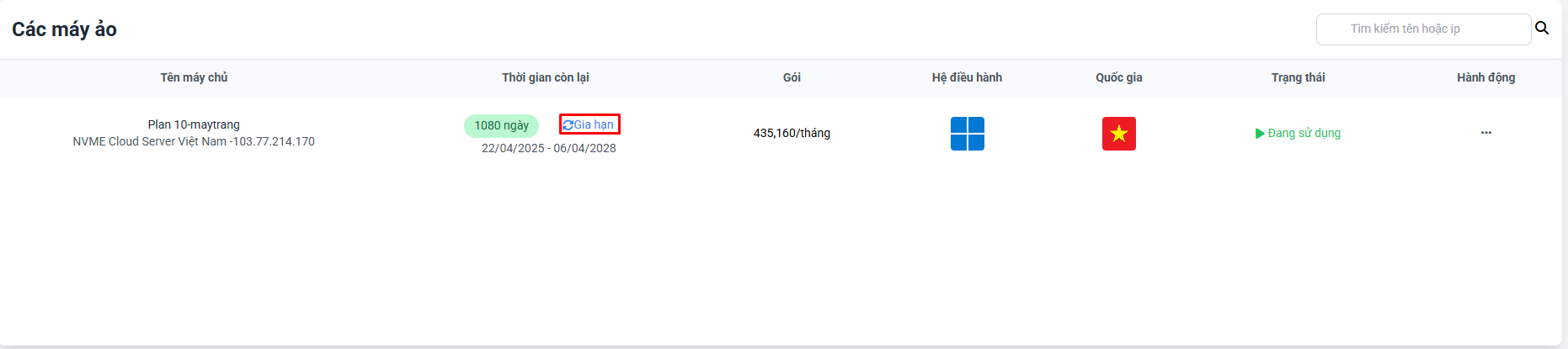The width and height of the screenshot is (1568, 349).
Task: Click the NVME Cloud Server IP description
Action: [194, 141]
